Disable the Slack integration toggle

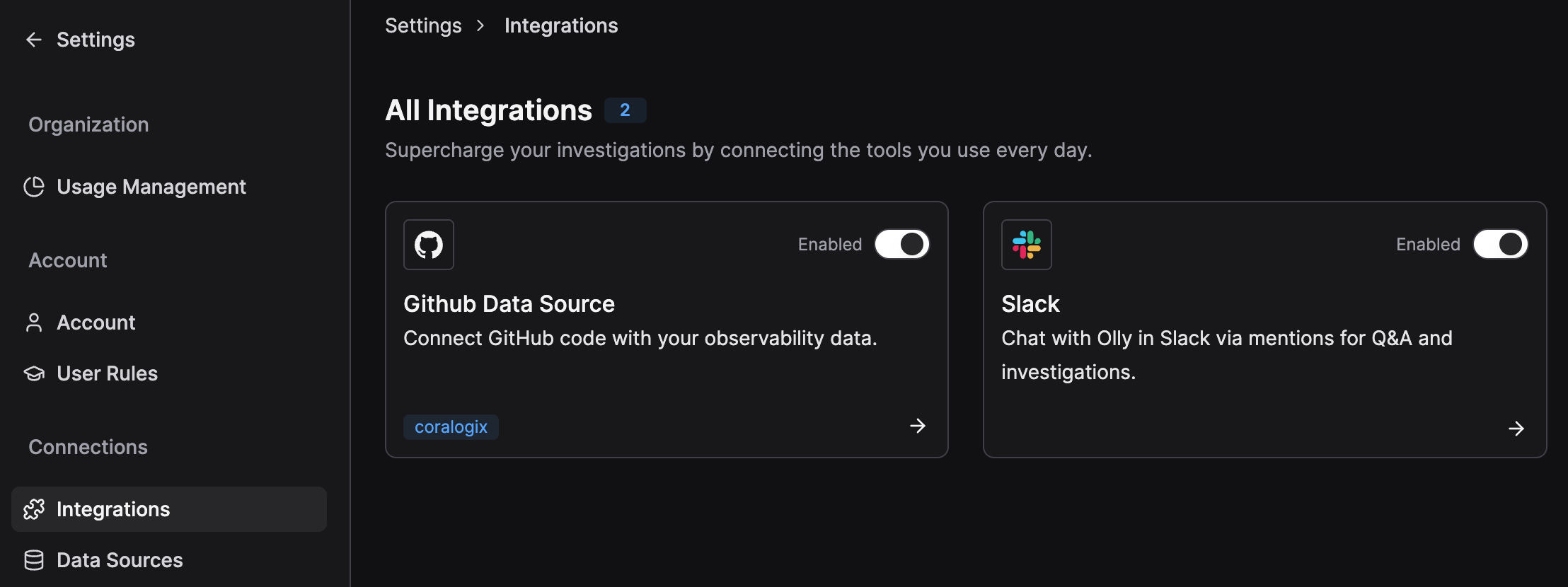1501,244
